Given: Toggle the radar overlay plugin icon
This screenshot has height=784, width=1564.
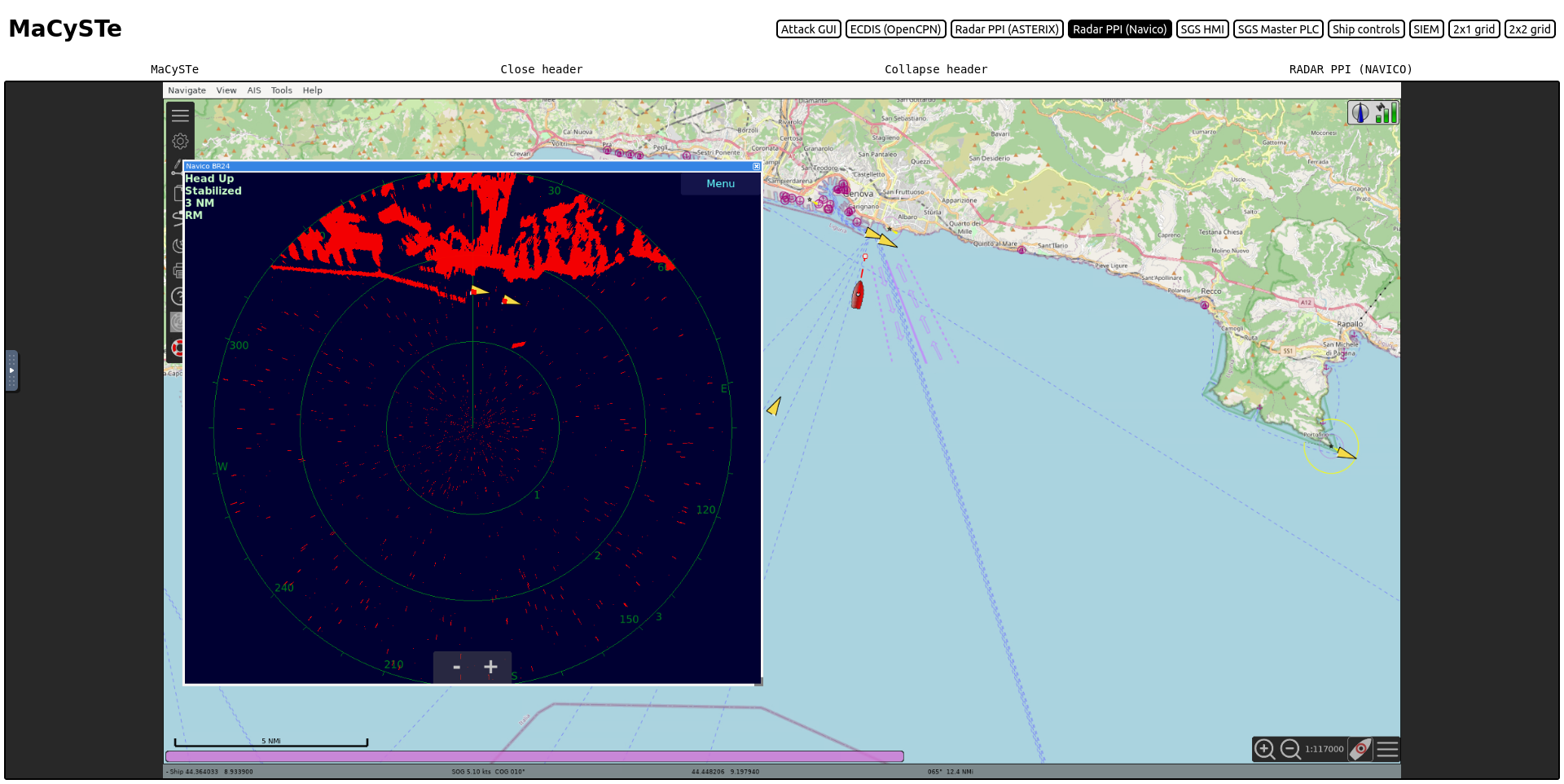Looking at the screenshot, I should (x=177, y=322).
